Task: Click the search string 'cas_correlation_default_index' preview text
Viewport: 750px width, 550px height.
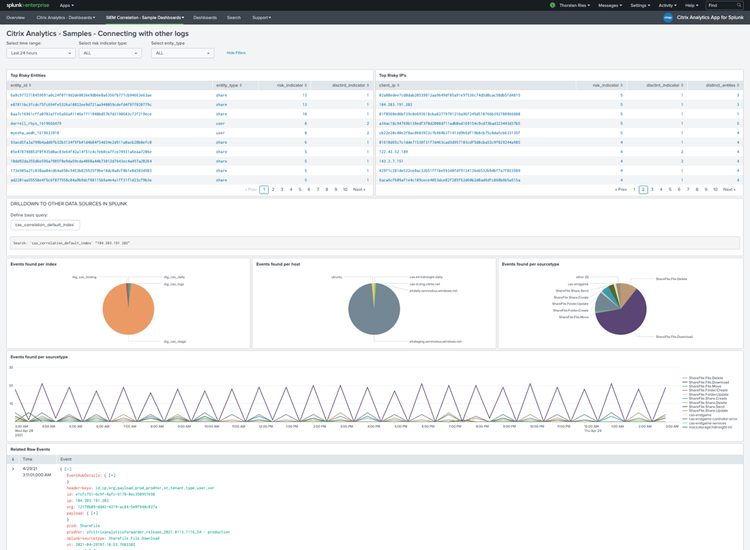Action: click(71, 243)
